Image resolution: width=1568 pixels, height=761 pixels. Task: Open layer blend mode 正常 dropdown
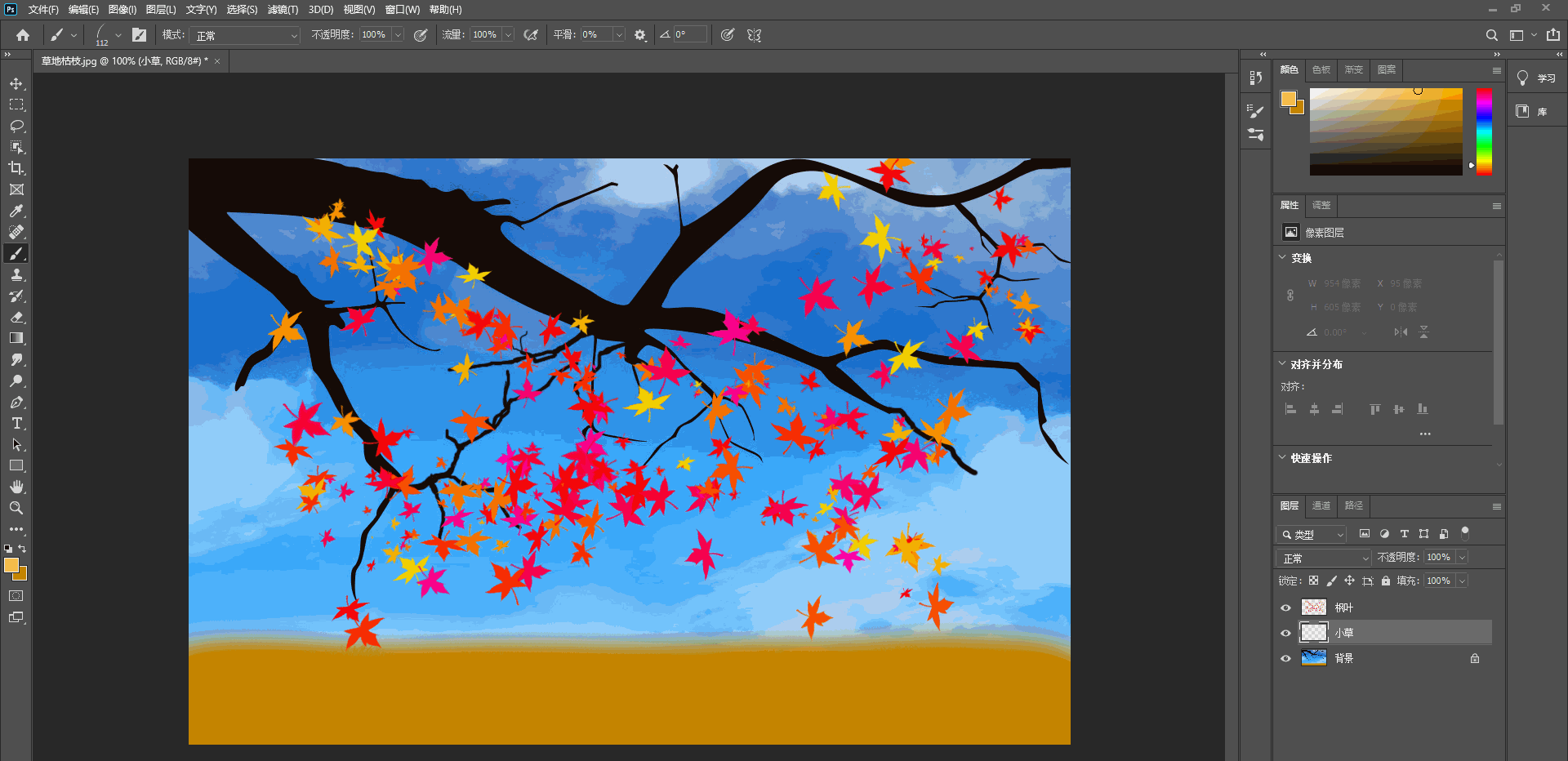pos(1324,558)
